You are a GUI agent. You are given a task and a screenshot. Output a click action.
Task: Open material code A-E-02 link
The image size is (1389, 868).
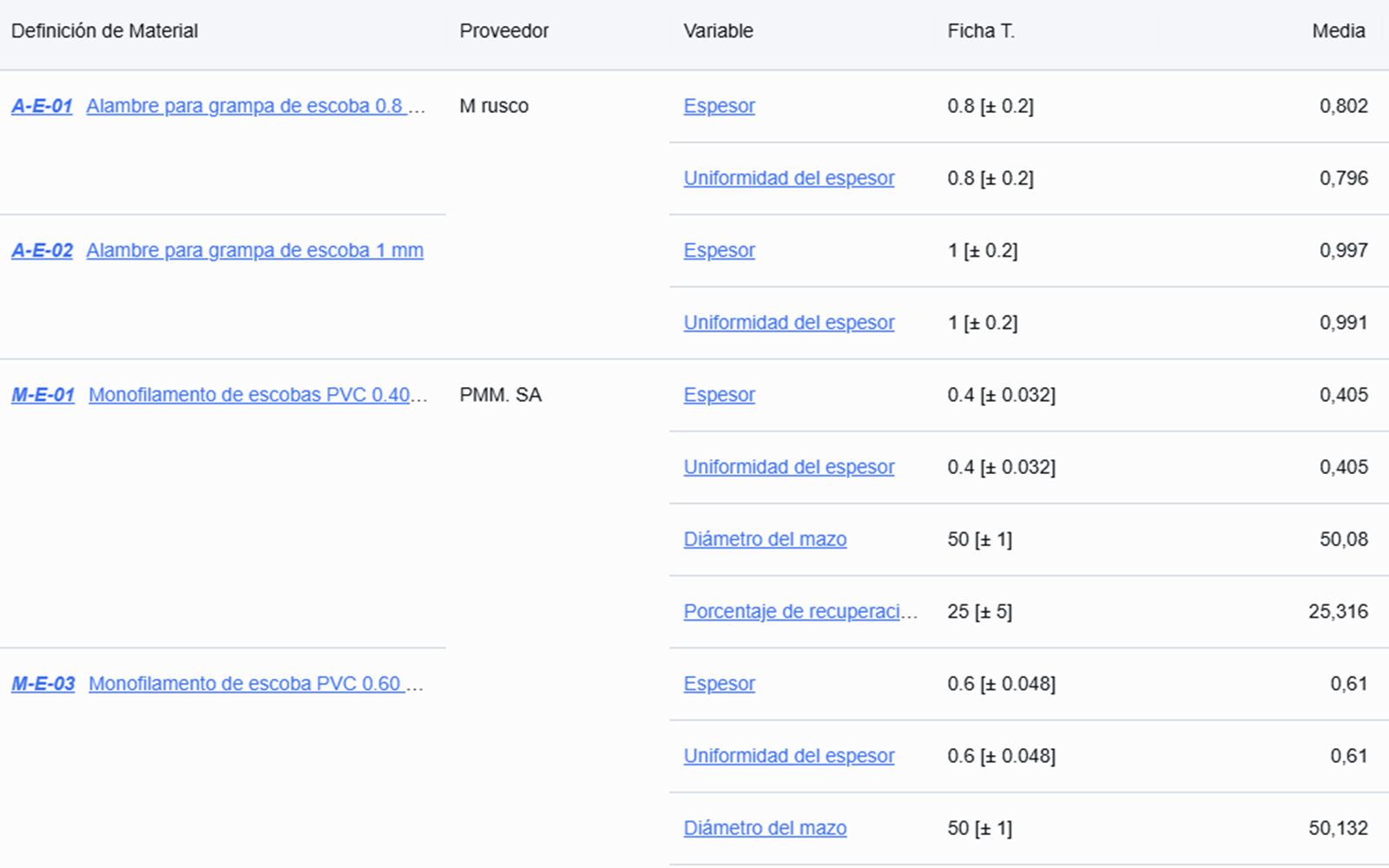(x=42, y=250)
